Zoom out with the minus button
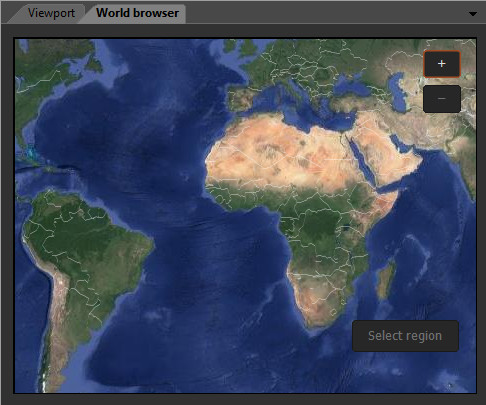The height and width of the screenshot is (405, 486). pos(442,99)
